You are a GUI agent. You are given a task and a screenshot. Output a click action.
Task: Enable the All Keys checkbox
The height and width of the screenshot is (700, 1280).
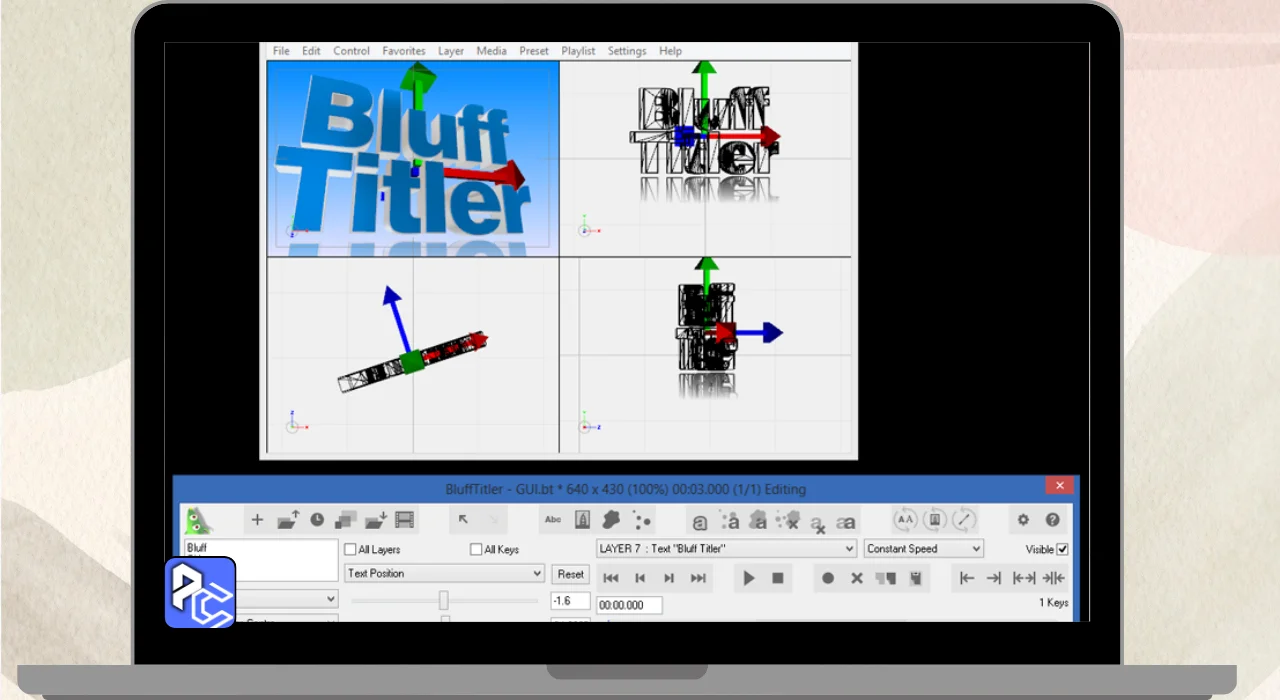tap(476, 549)
